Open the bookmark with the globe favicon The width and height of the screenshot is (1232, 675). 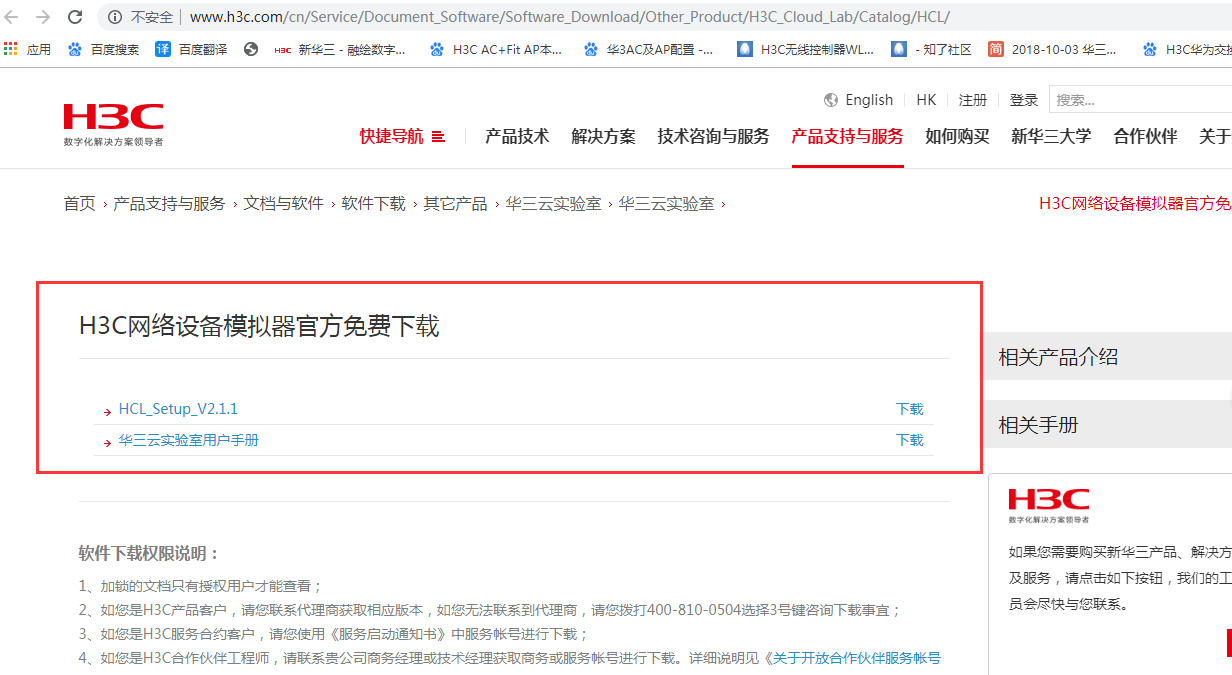[x=251, y=49]
